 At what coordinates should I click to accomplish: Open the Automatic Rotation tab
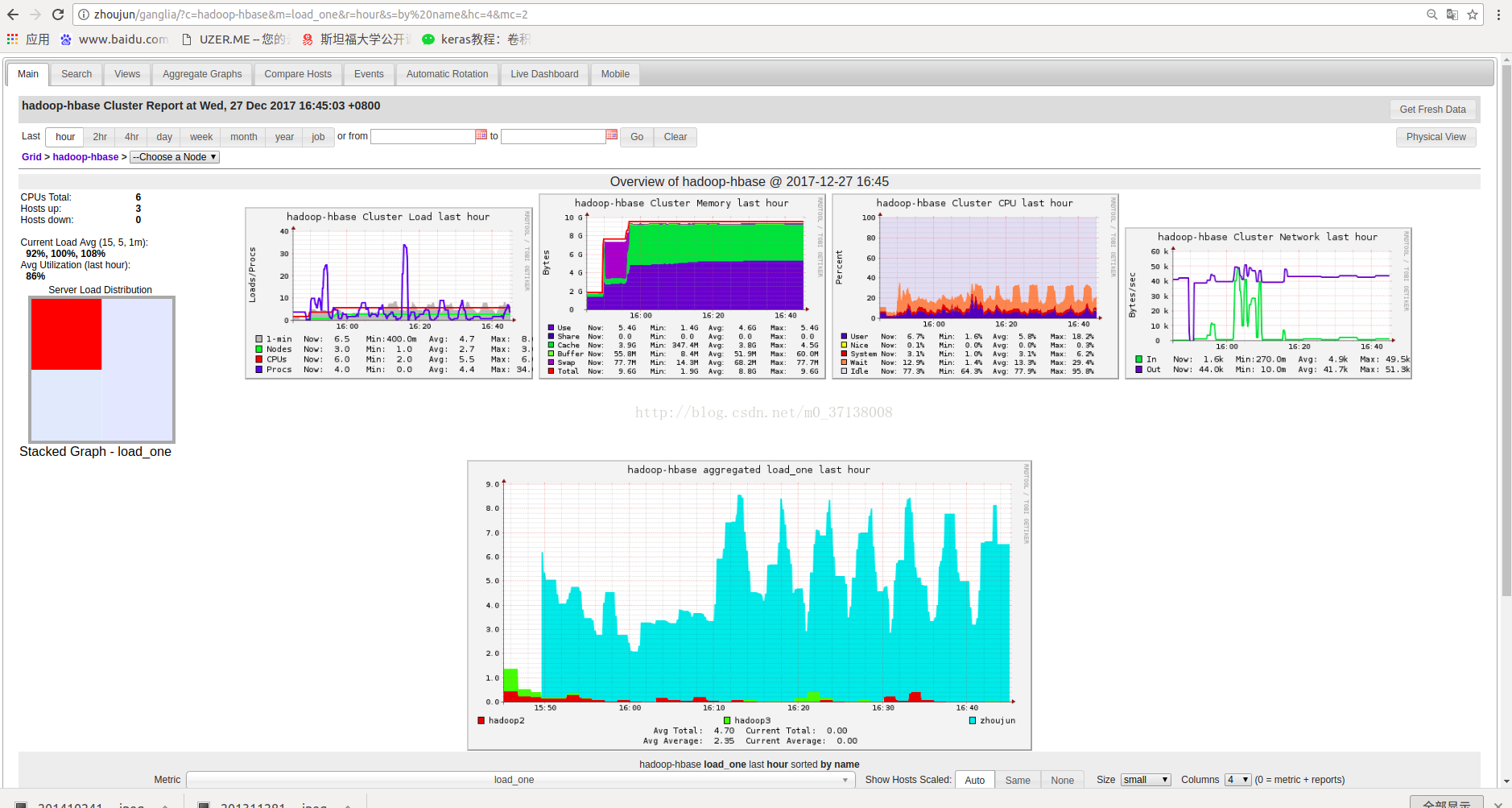click(447, 74)
